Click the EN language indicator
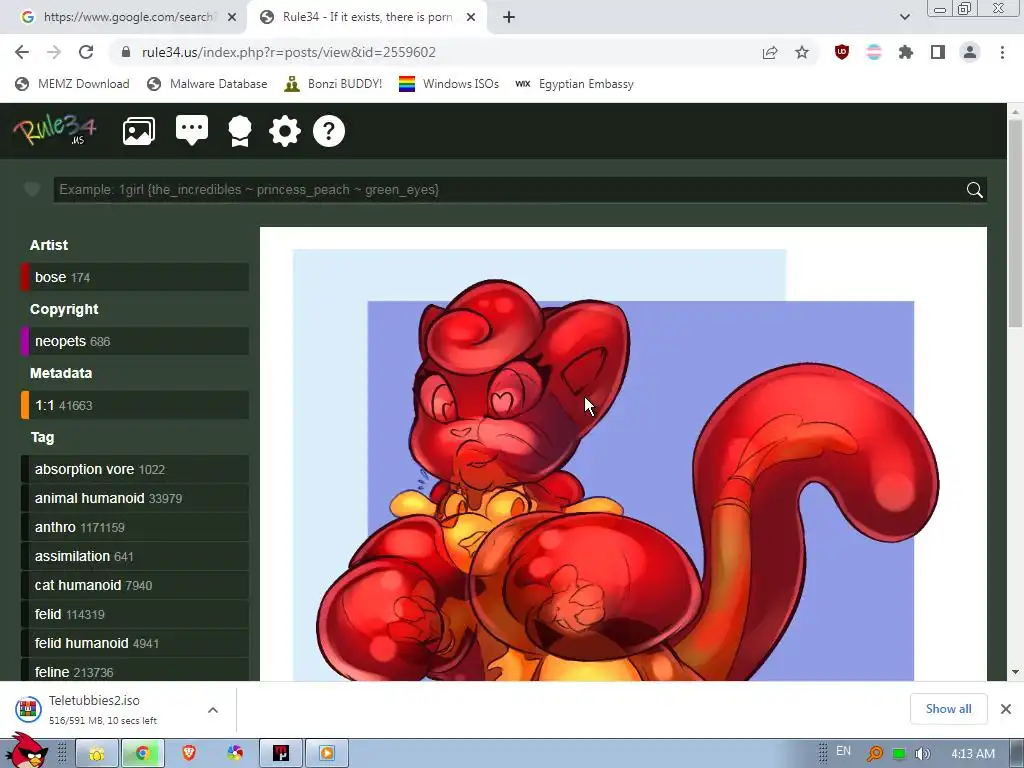 tap(843, 751)
